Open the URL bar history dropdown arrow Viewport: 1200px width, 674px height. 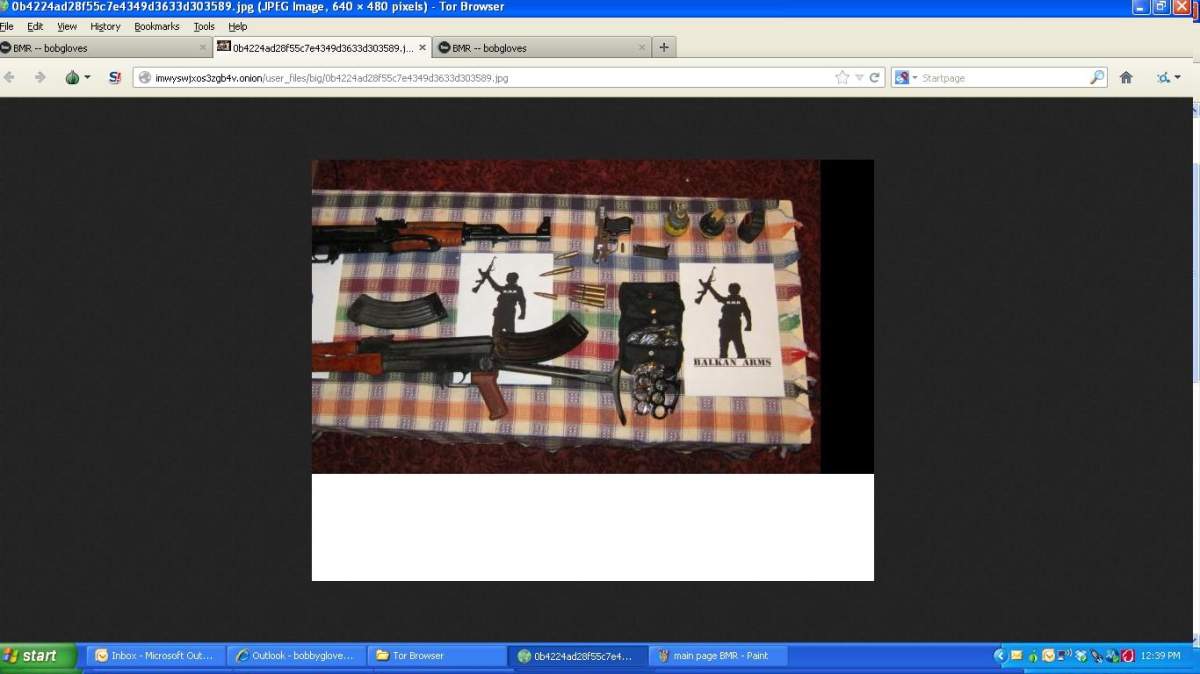tap(859, 77)
